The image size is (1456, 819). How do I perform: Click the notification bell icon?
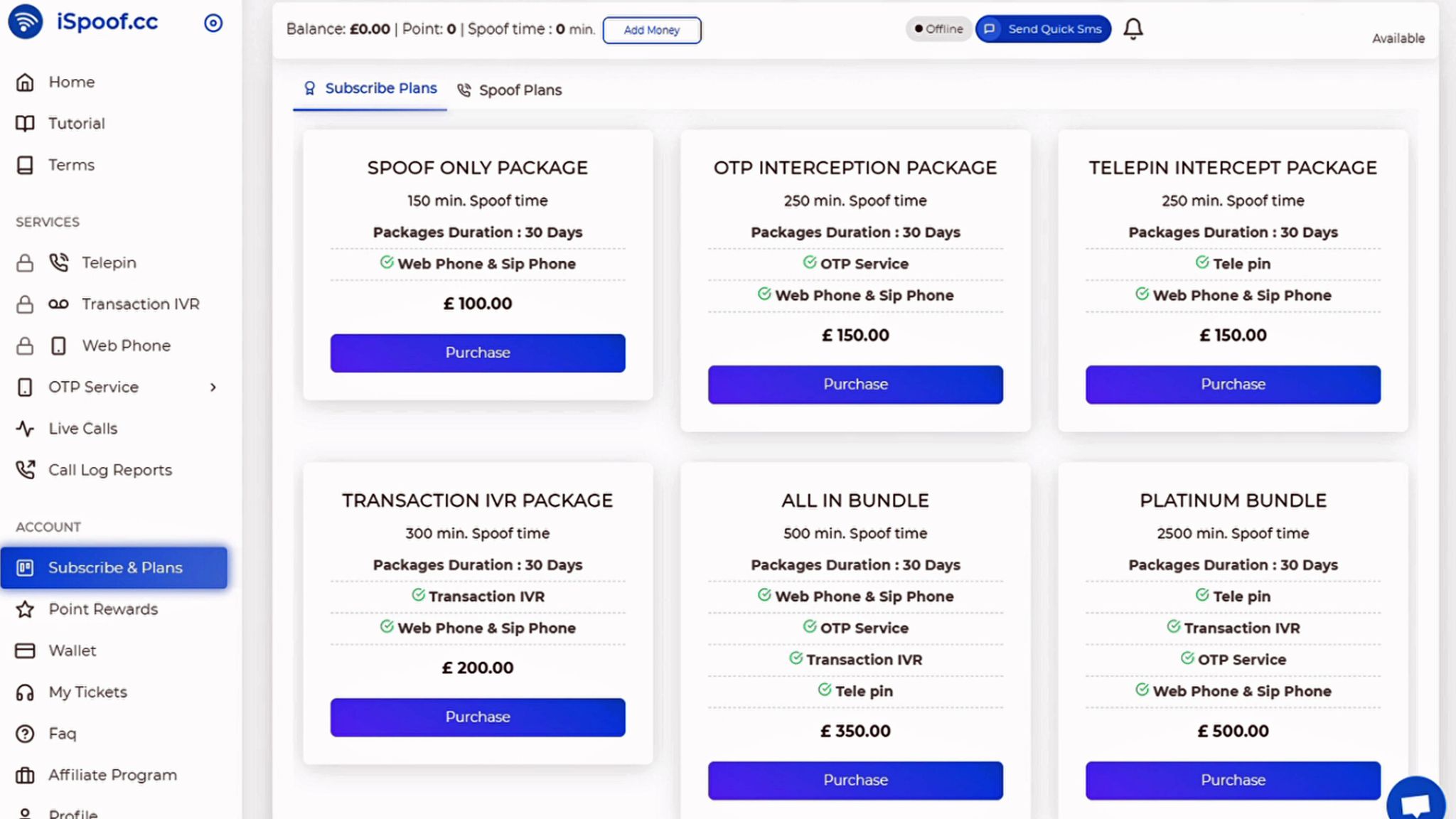click(x=1133, y=29)
